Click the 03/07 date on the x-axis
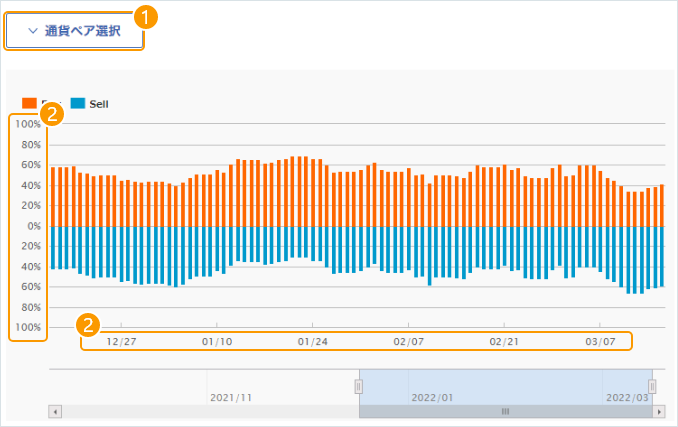The width and height of the screenshot is (678, 427). pos(600,341)
